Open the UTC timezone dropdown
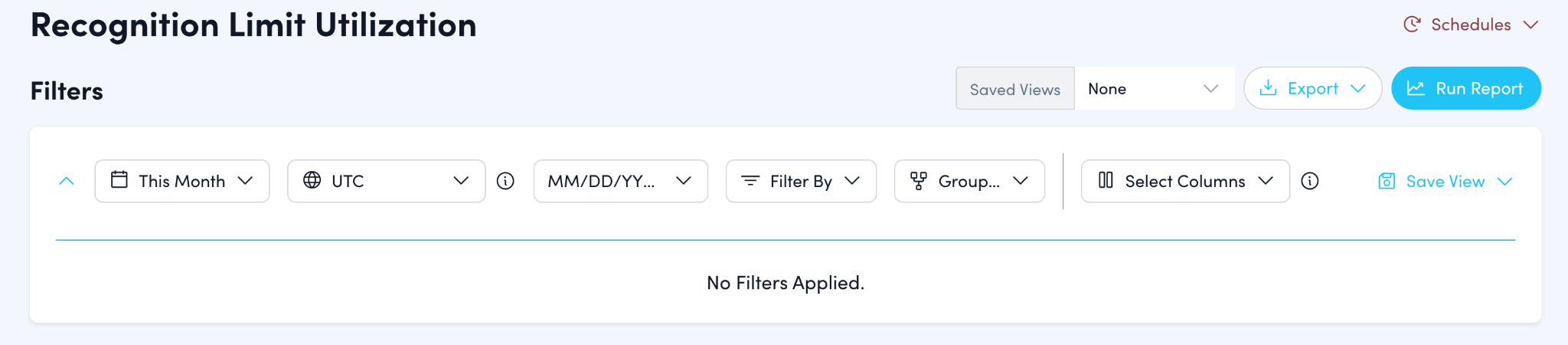The width and height of the screenshot is (1568, 345). point(386,181)
